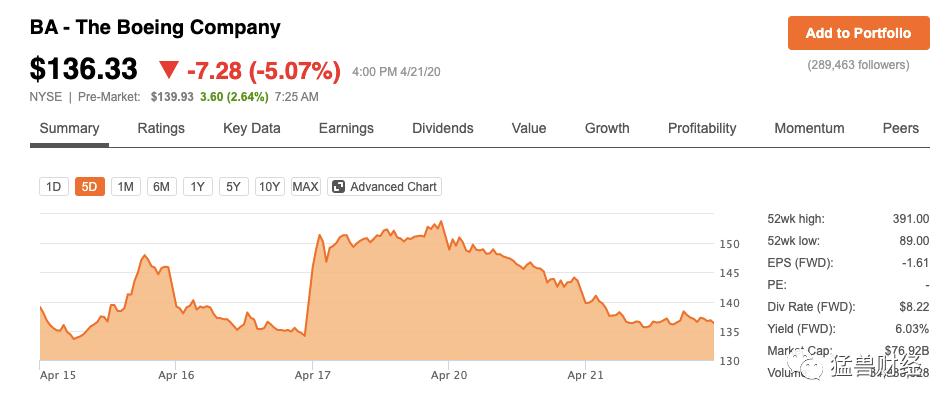Open the Summary tab
This screenshot has width=952, height=407.
(69, 128)
